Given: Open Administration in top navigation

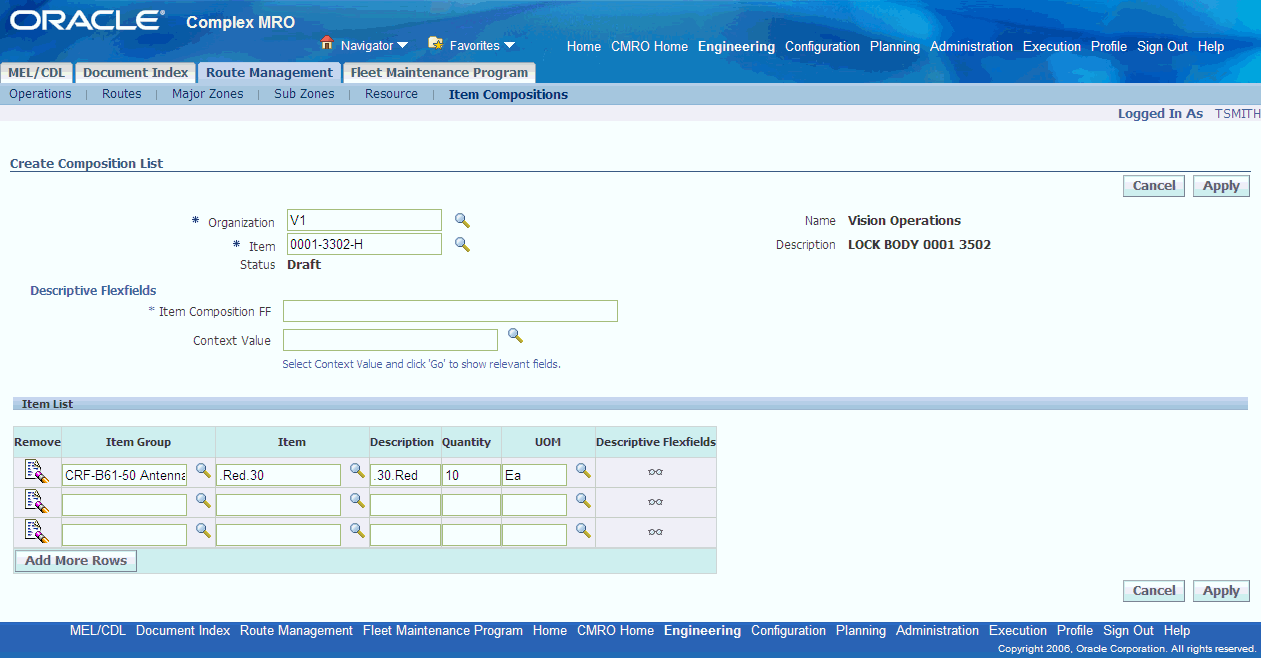Looking at the screenshot, I should click(971, 47).
